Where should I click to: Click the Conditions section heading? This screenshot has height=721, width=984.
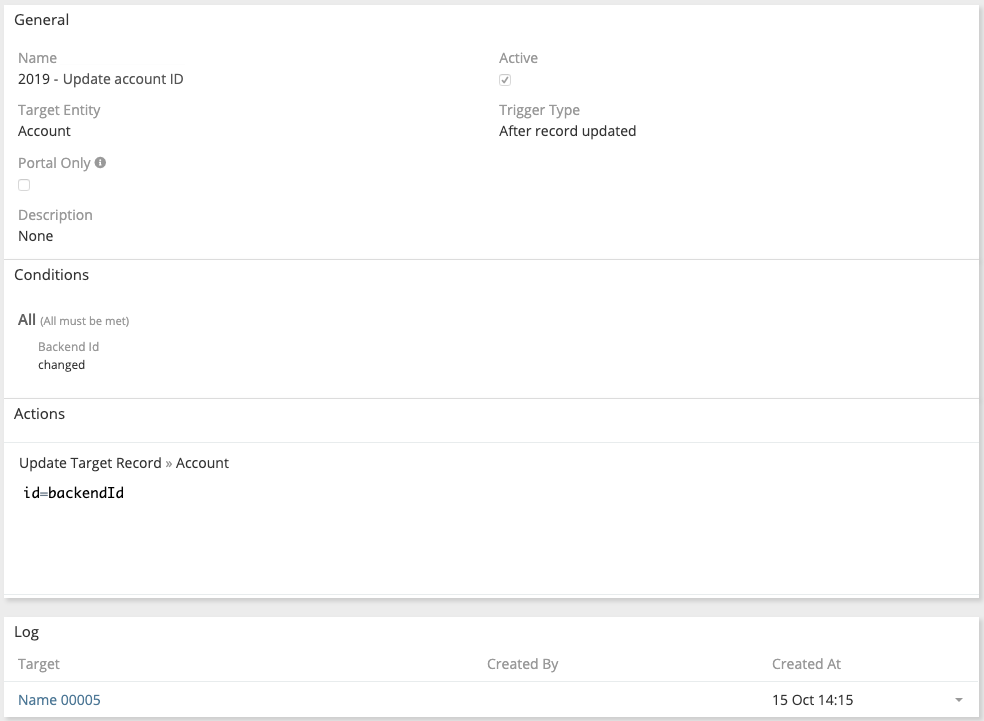point(51,275)
